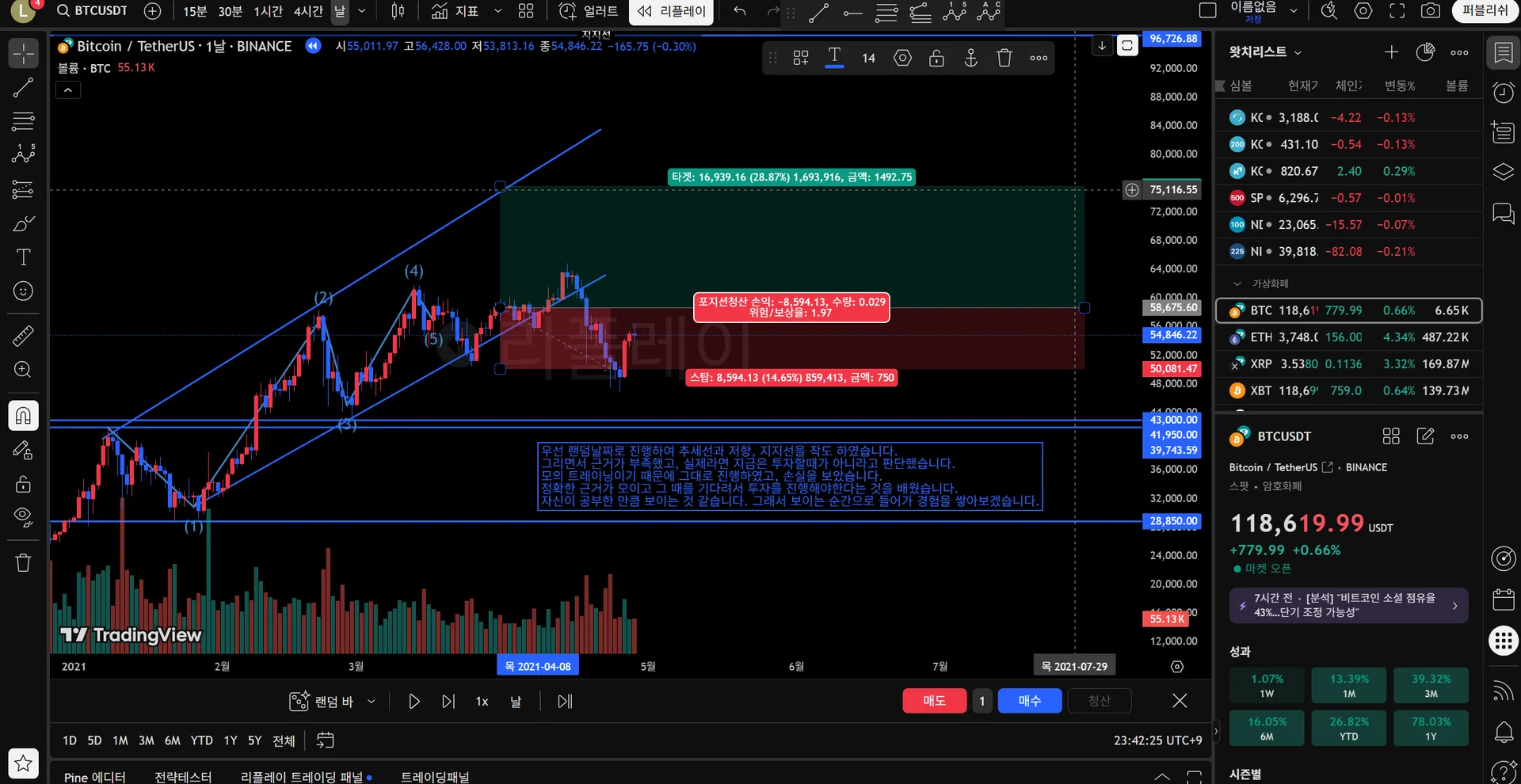Open advanced portfolio pie chart view of watchlist
1521x784 pixels.
(1425, 52)
